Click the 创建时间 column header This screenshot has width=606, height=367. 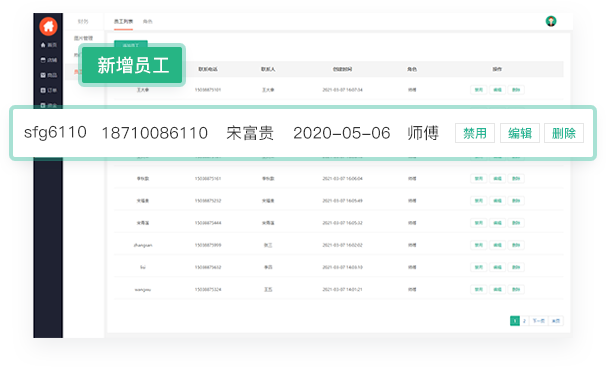point(342,69)
